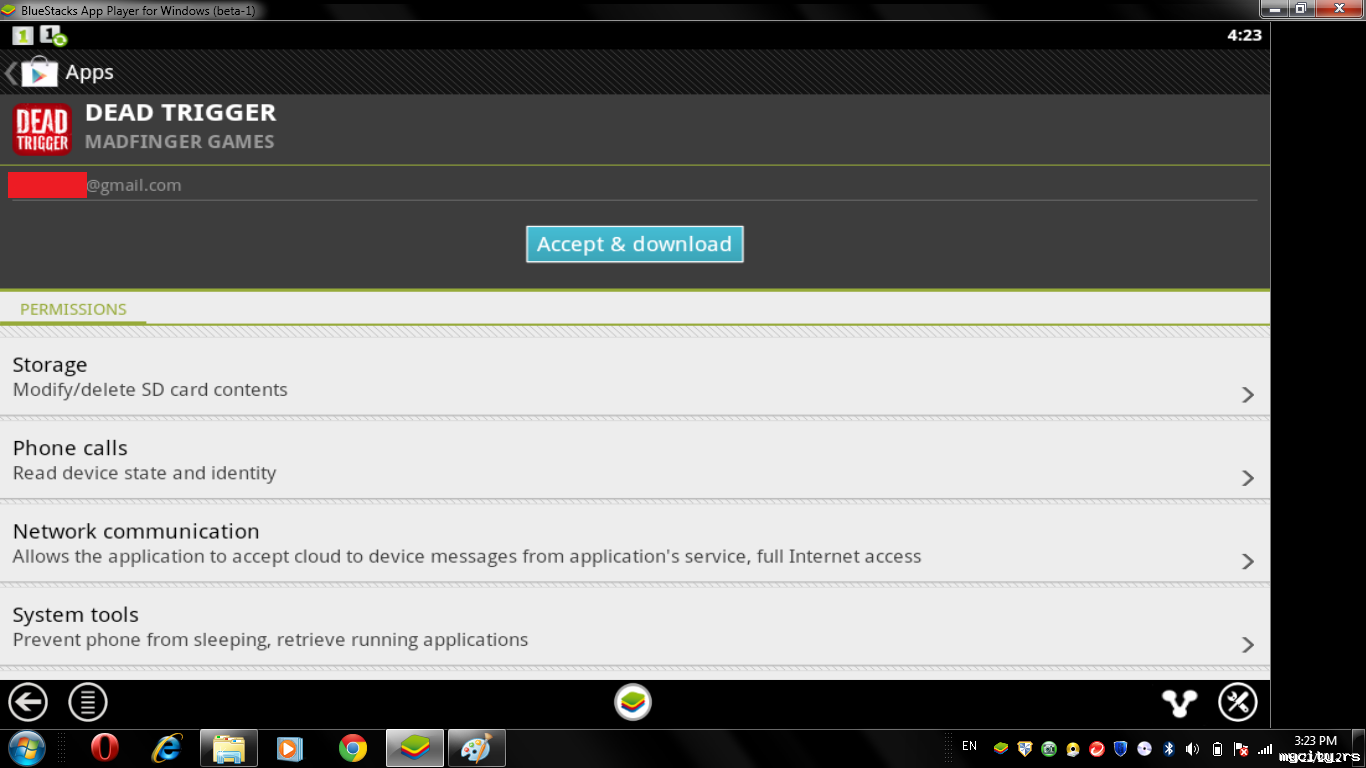This screenshot has height=768, width=1366.
Task: Click the blue shield tray icon
Action: click(x=1120, y=748)
